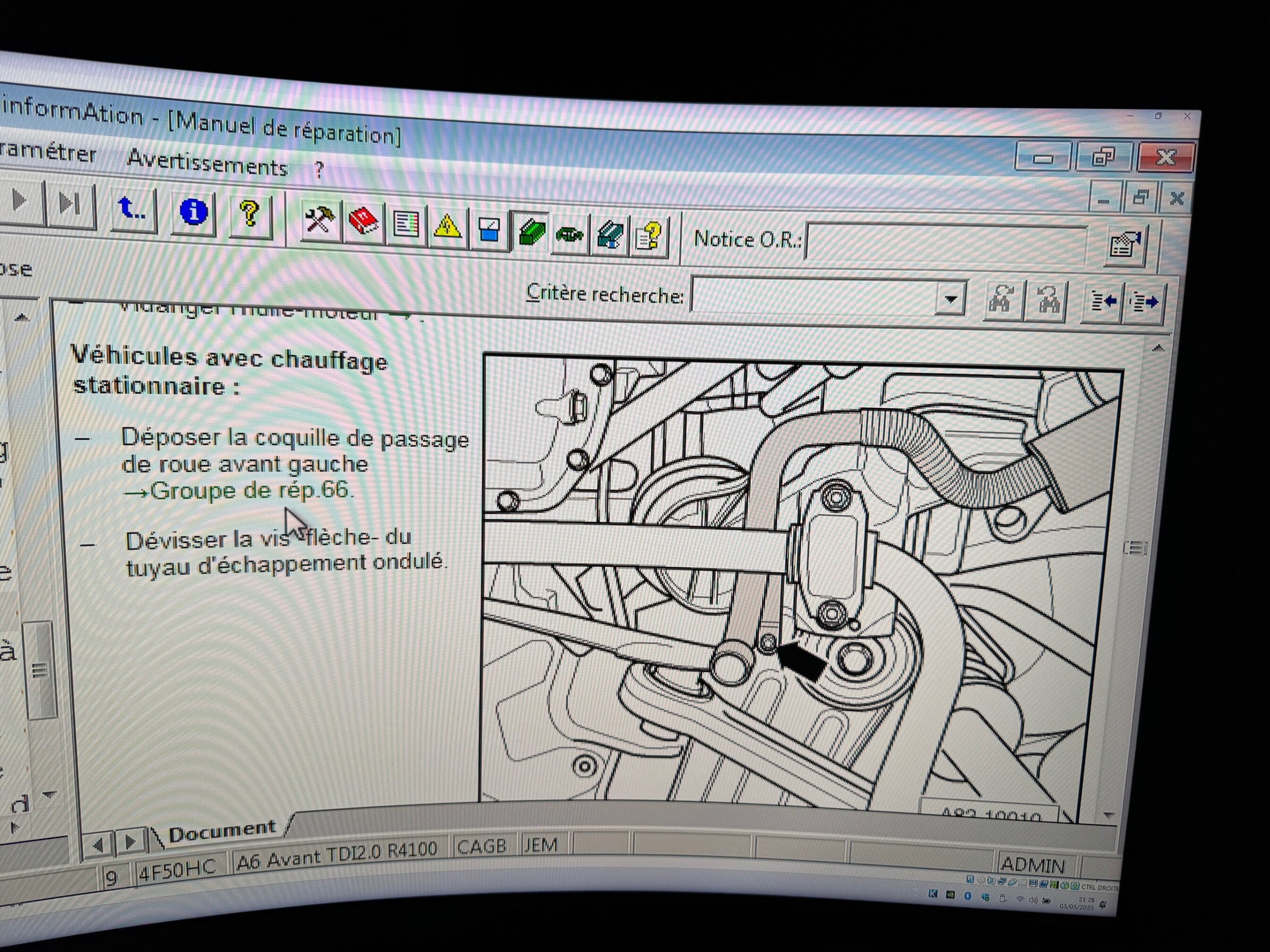This screenshot has height=952, width=1270.
Task: Open the Avertissements menu
Action: pyautogui.click(x=206, y=164)
